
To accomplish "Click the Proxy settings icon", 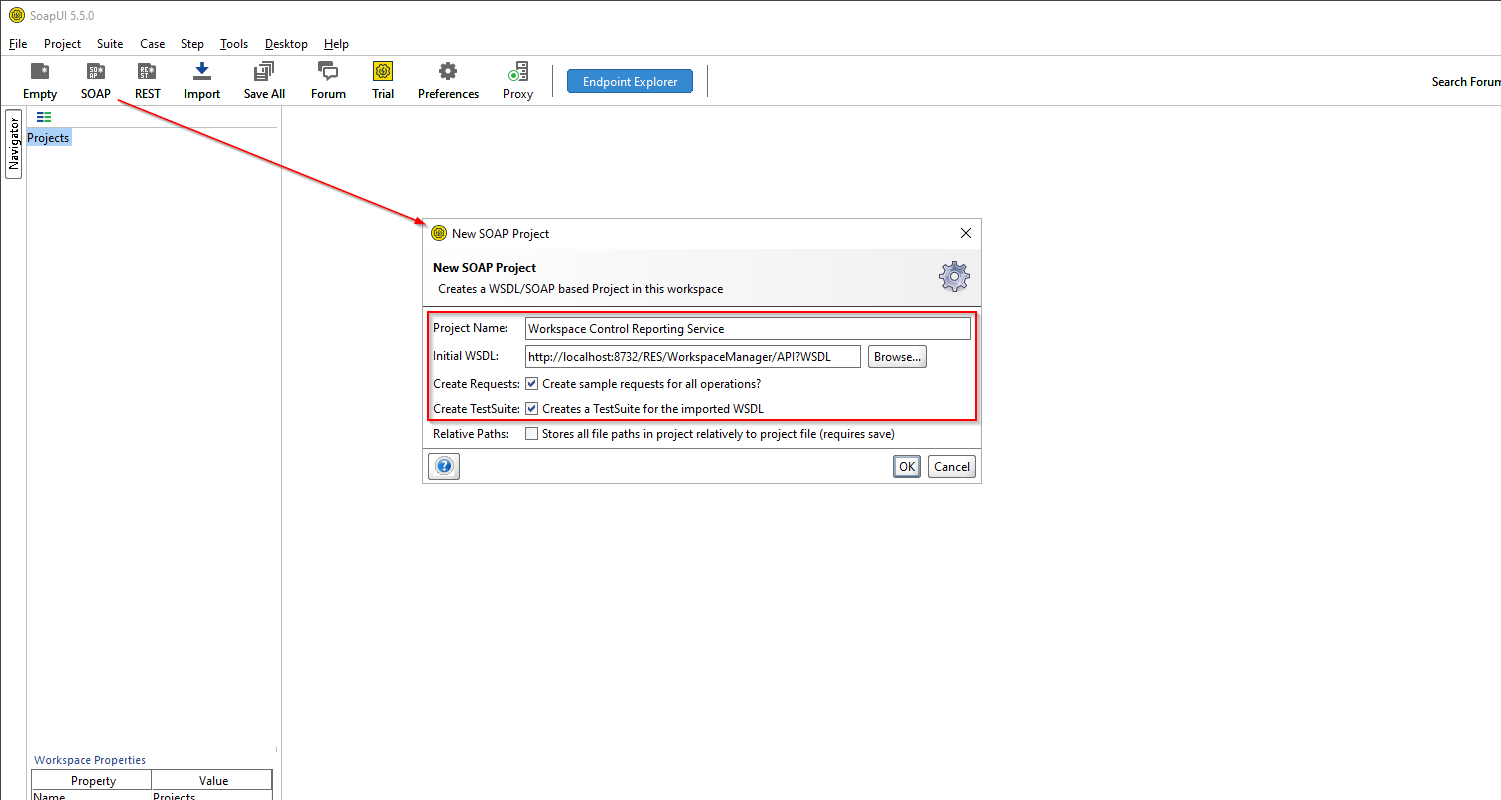I will point(517,80).
